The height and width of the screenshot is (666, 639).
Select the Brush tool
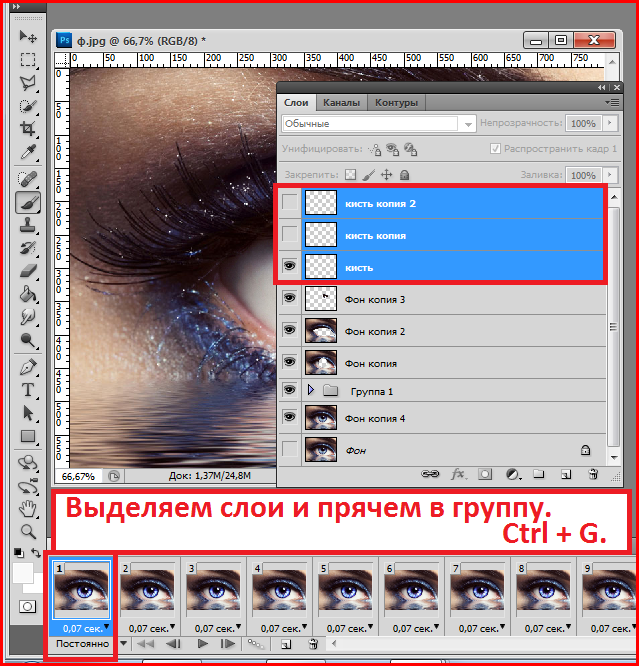[x=28, y=203]
